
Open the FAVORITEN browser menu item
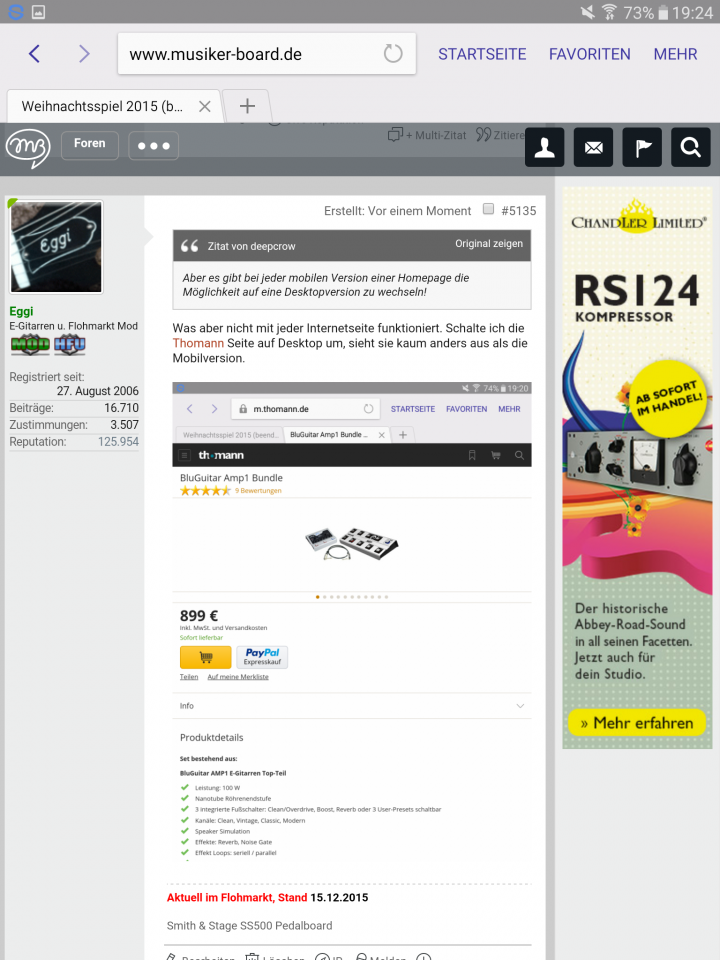coord(590,54)
